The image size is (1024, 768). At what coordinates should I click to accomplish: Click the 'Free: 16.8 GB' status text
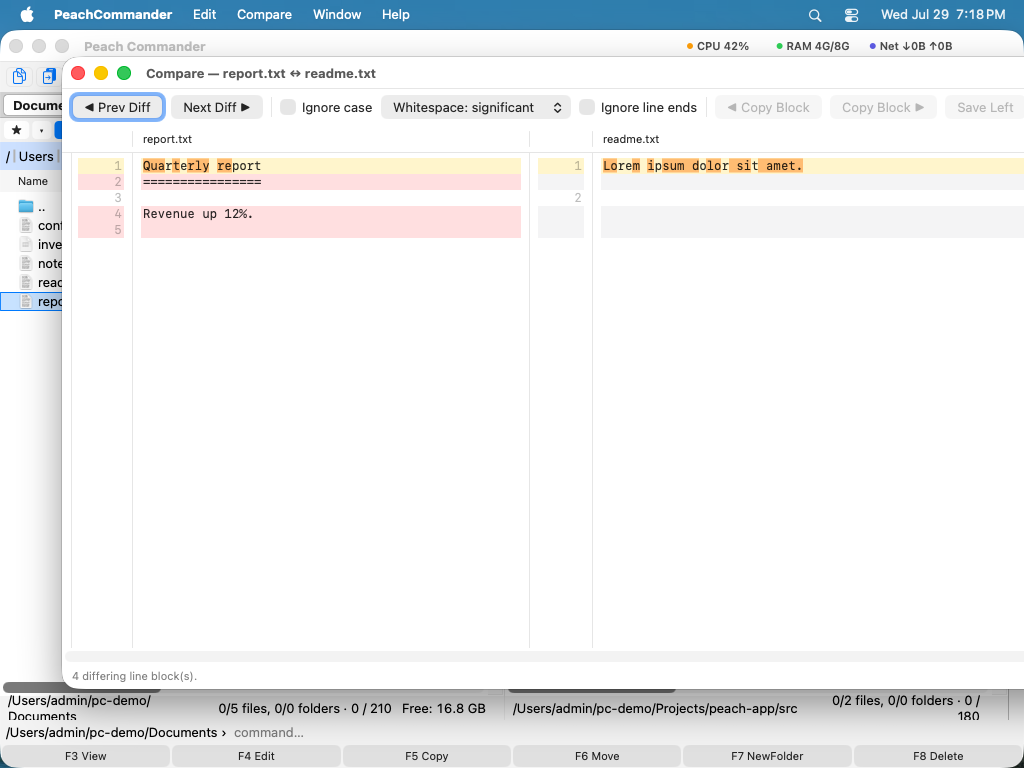coord(443,708)
